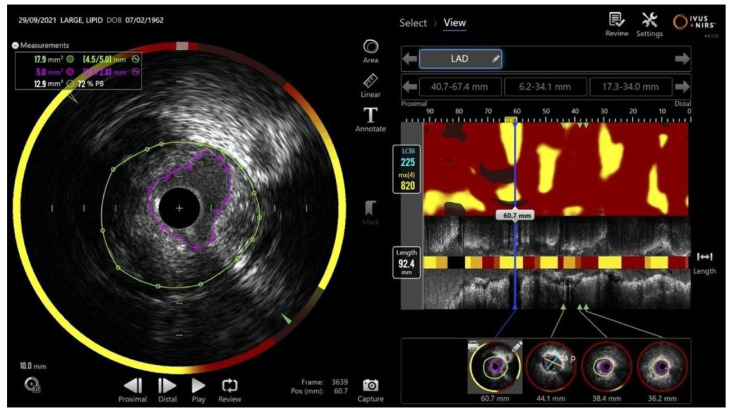Choose the Annotate text tool
732x412 pixels.
point(370,120)
